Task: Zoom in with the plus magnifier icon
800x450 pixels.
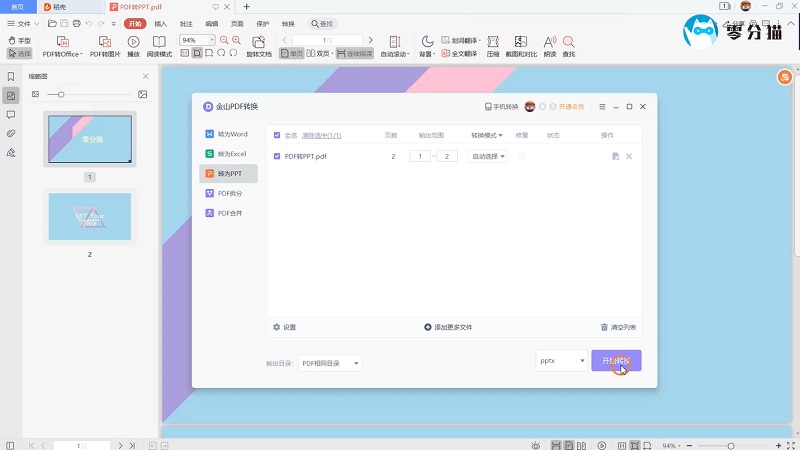Action: [236, 40]
